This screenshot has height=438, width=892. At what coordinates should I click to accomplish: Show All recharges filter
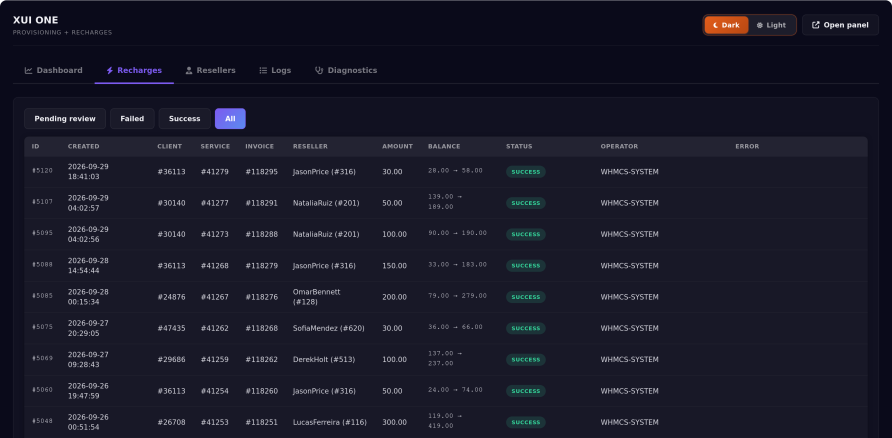[230, 119]
